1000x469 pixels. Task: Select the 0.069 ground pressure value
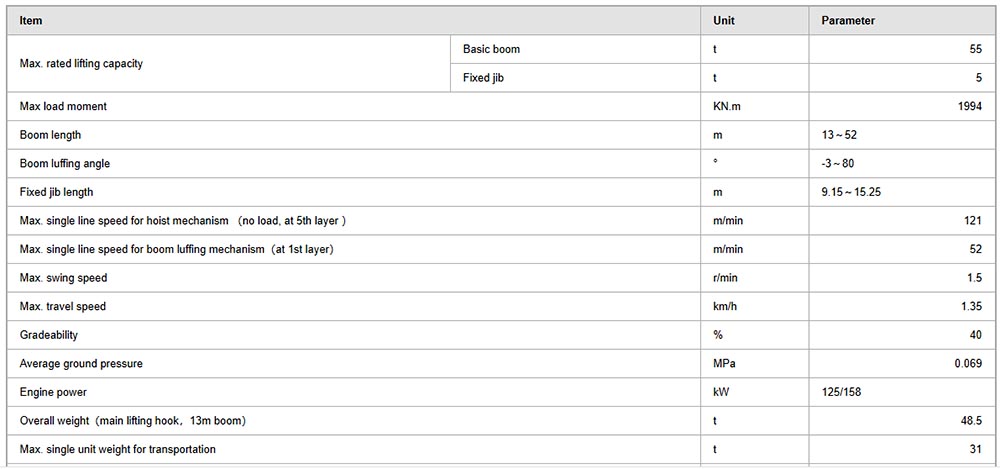(968, 364)
